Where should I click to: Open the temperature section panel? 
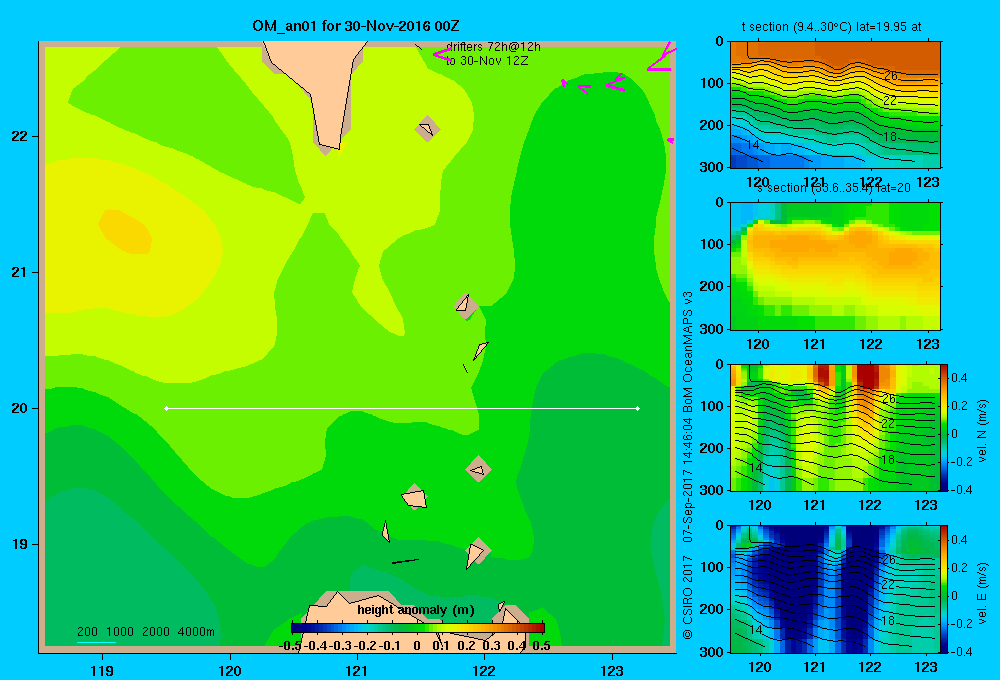pos(835,105)
